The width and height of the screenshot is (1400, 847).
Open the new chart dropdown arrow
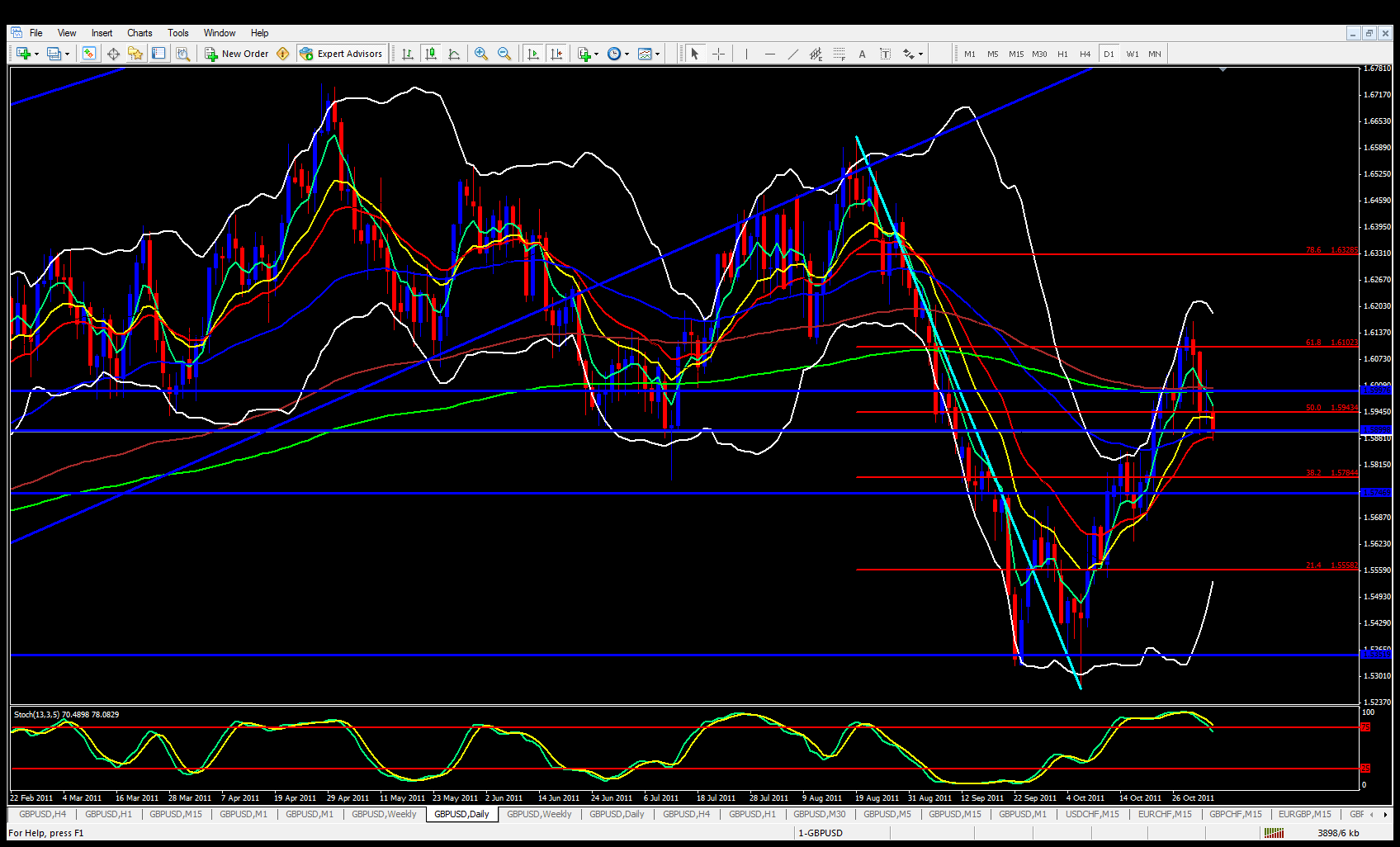pos(36,54)
